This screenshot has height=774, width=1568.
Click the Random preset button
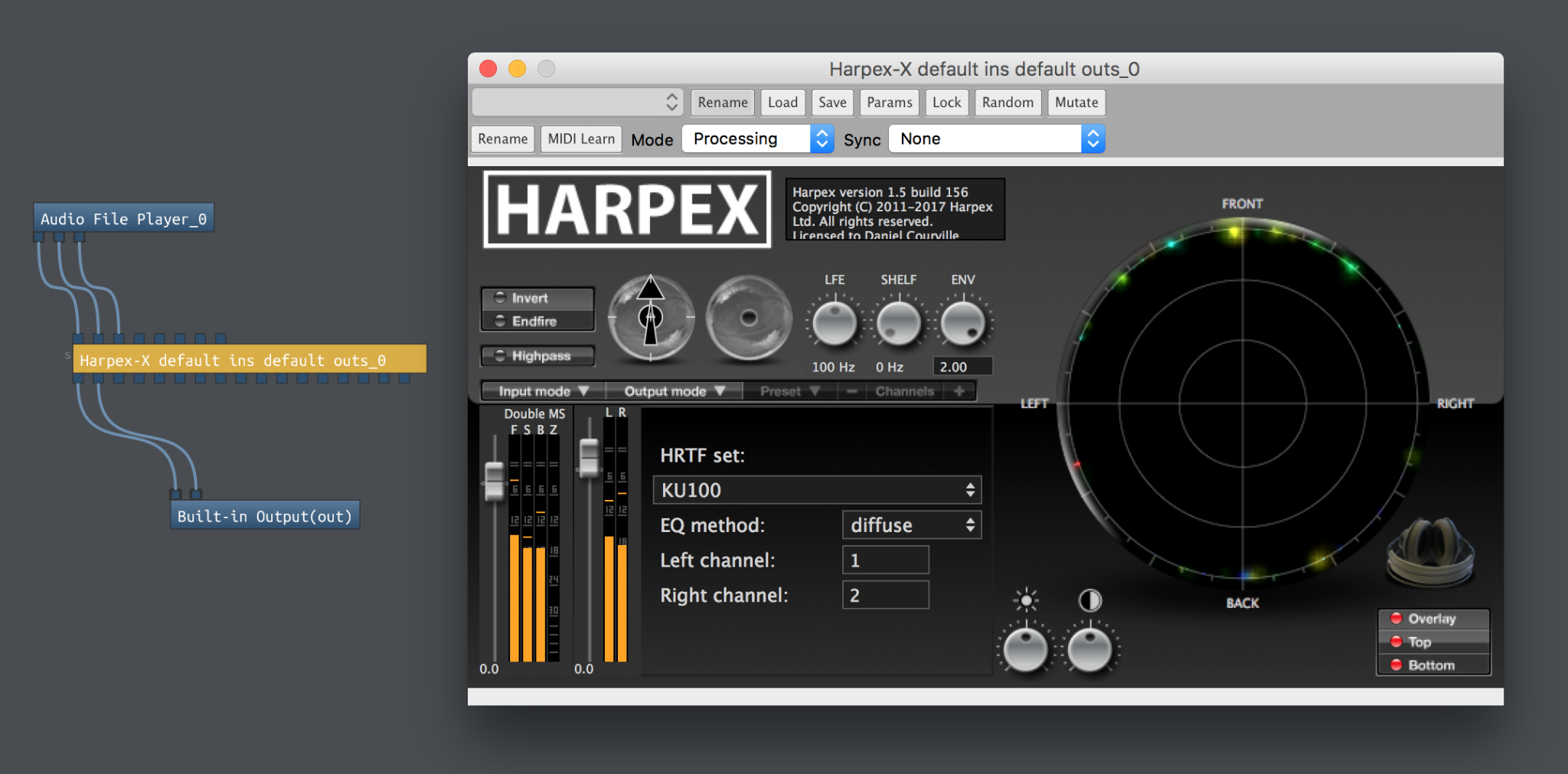1007,103
